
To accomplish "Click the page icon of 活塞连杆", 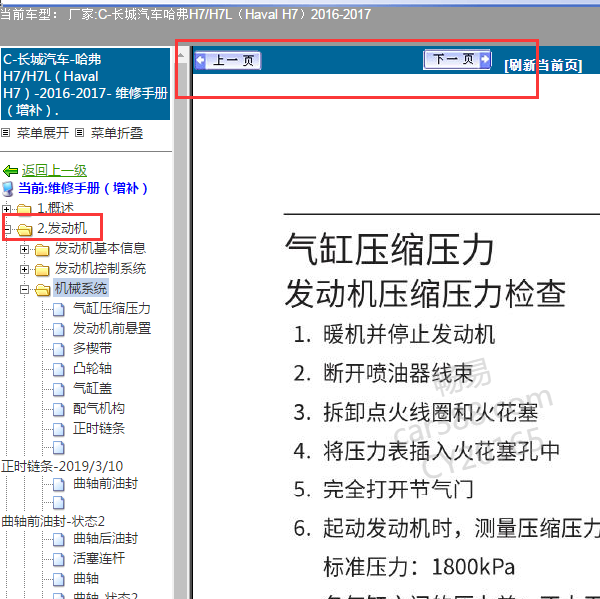I will pyautogui.click(x=59, y=560).
